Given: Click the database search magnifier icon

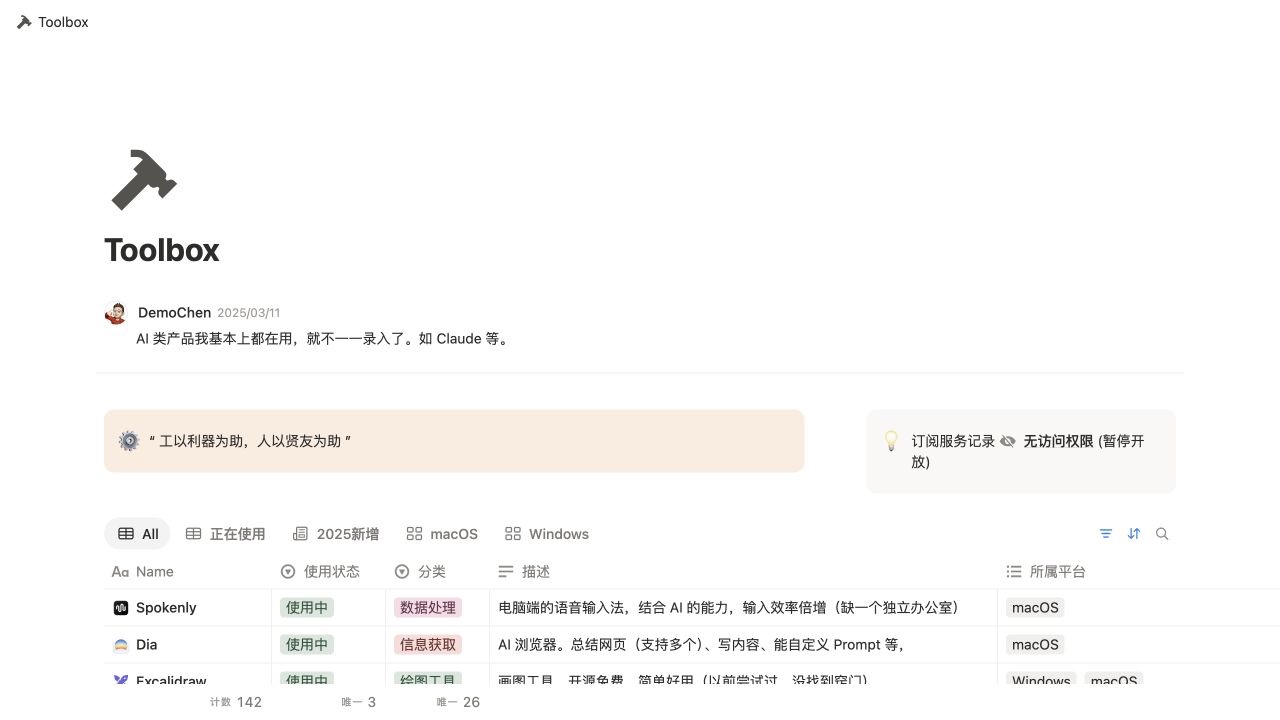Looking at the screenshot, I should click(x=1162, y=534).
